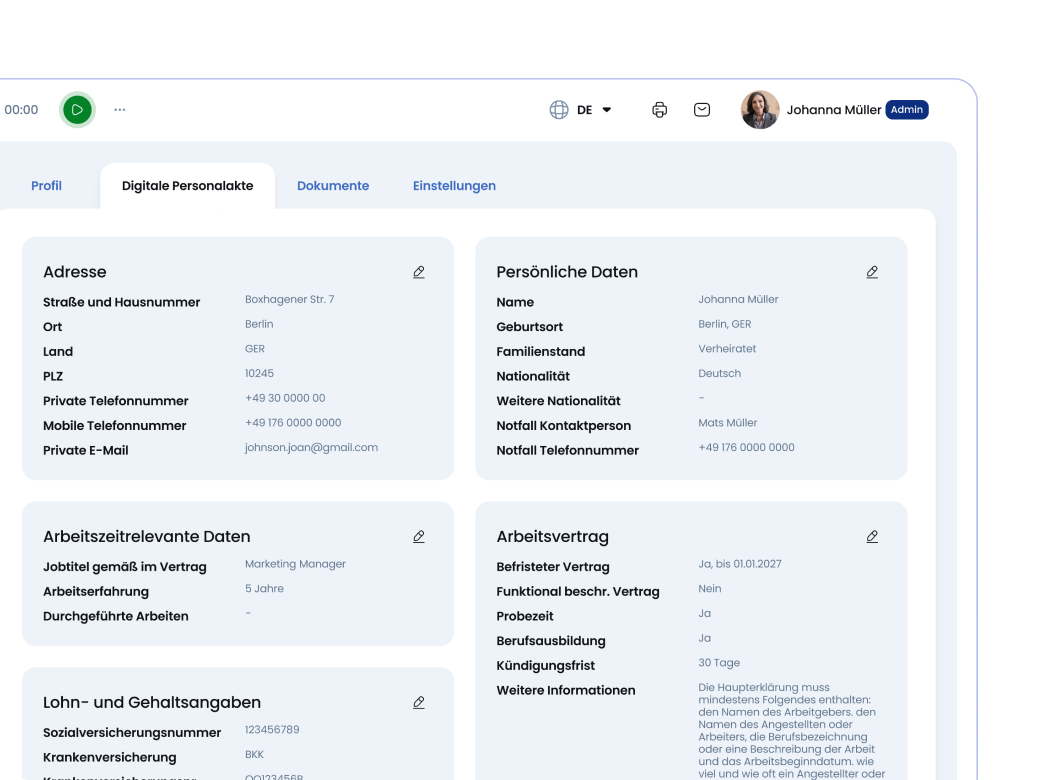
Task: Open the mail envelope icon
Action: coord(702,110)
